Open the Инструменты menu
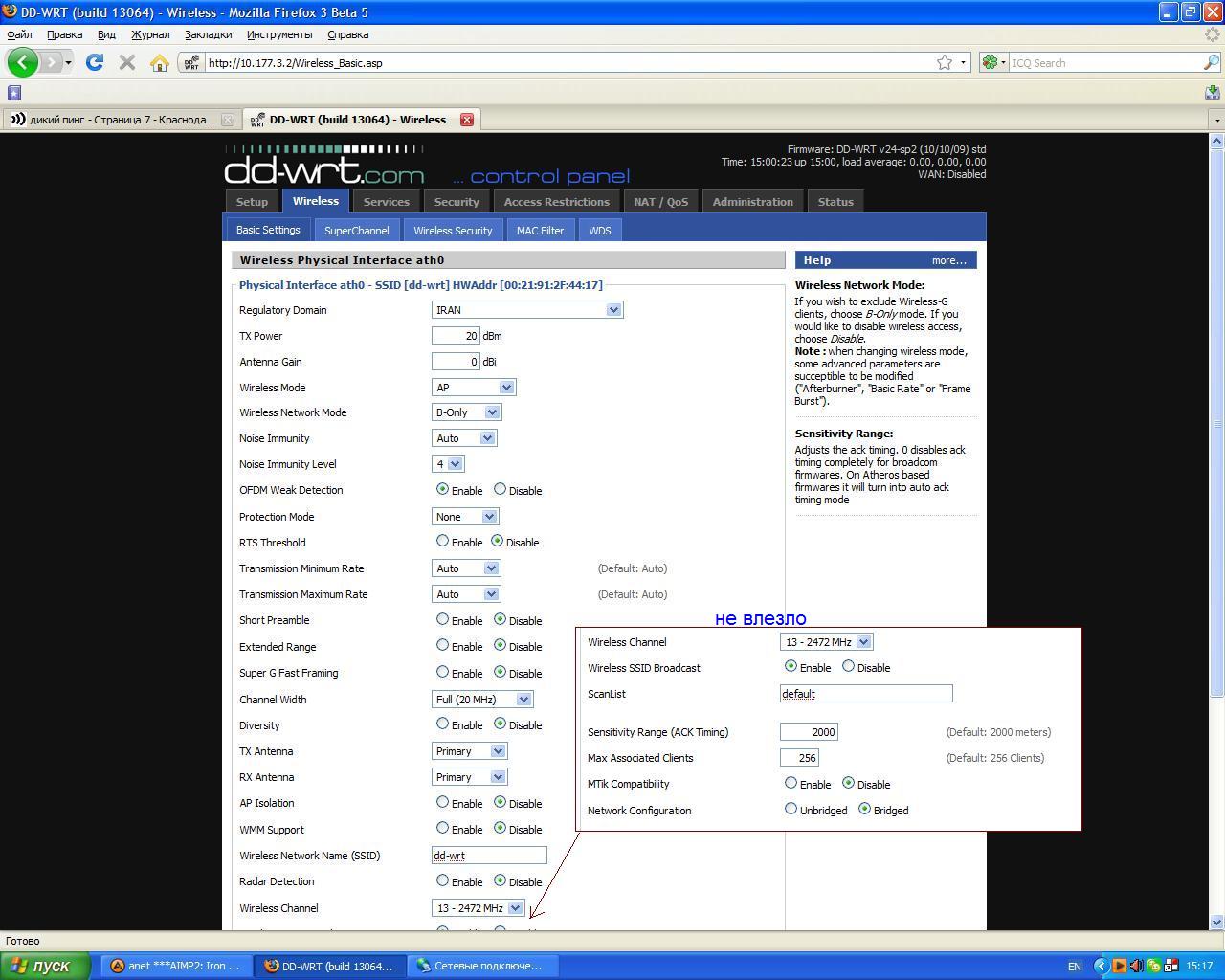The image size is (1225, 980). pyautogui.click(x=279, y=34)
